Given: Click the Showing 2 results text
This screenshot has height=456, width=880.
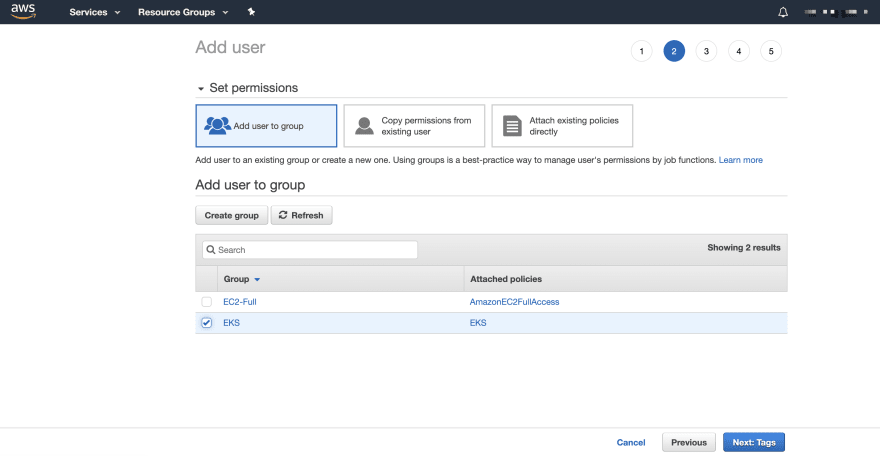Looking at the screenshot, I should (x=744, y=247).
